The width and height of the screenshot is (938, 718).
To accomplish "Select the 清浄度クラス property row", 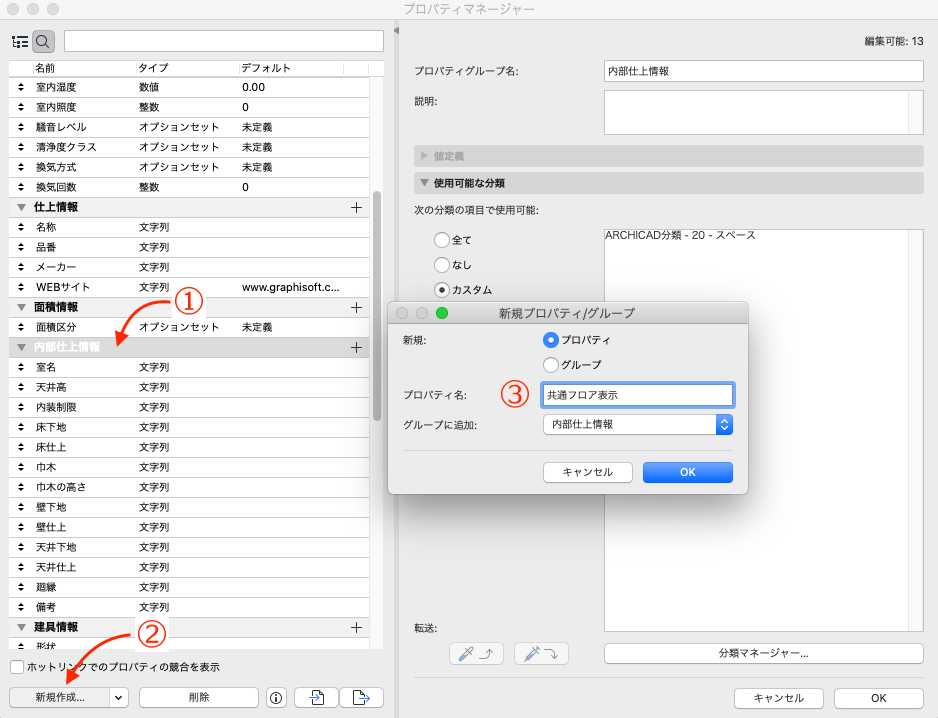I will click(189, 147).
